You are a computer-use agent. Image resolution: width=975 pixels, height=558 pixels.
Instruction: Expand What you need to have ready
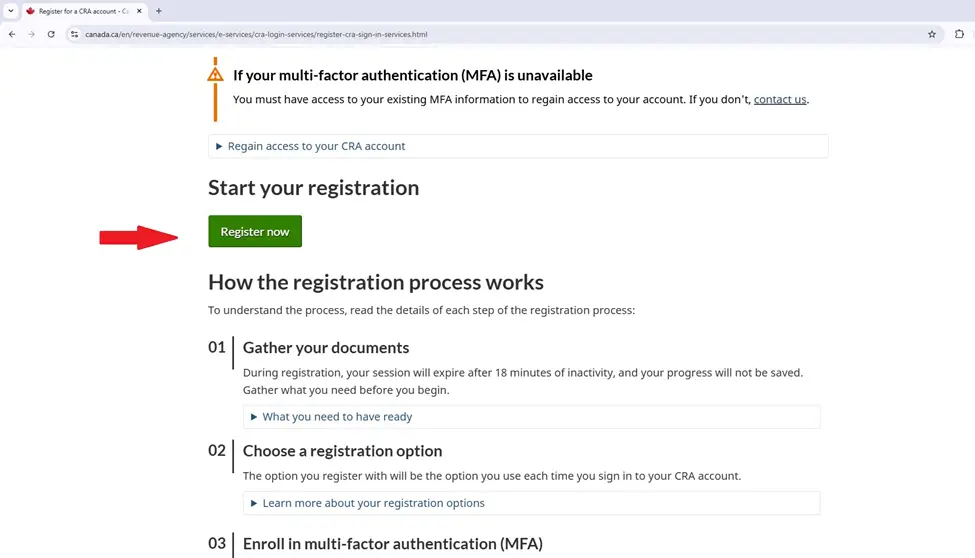click(x=337, y=417)
